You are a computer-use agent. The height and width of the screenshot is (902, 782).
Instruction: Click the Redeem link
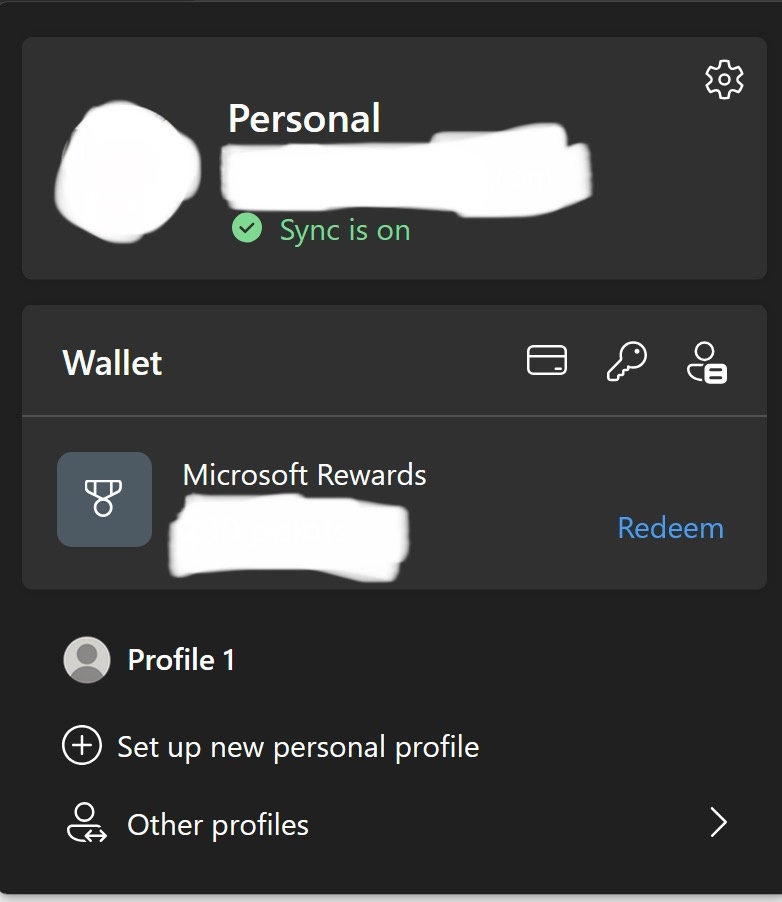coord(670,528)
